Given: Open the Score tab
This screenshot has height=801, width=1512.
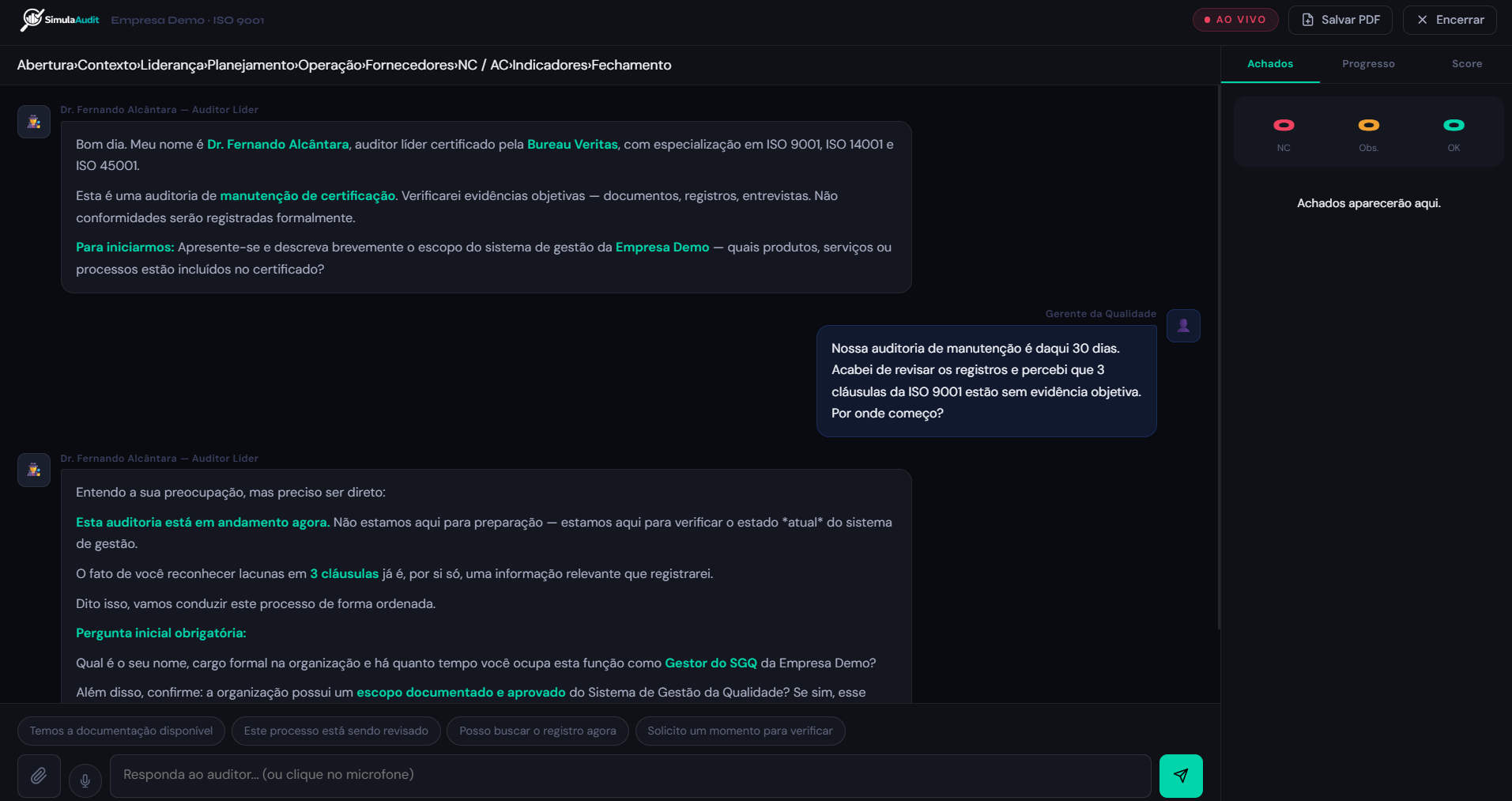Looking at the screenshot, I should point(1467,63).
